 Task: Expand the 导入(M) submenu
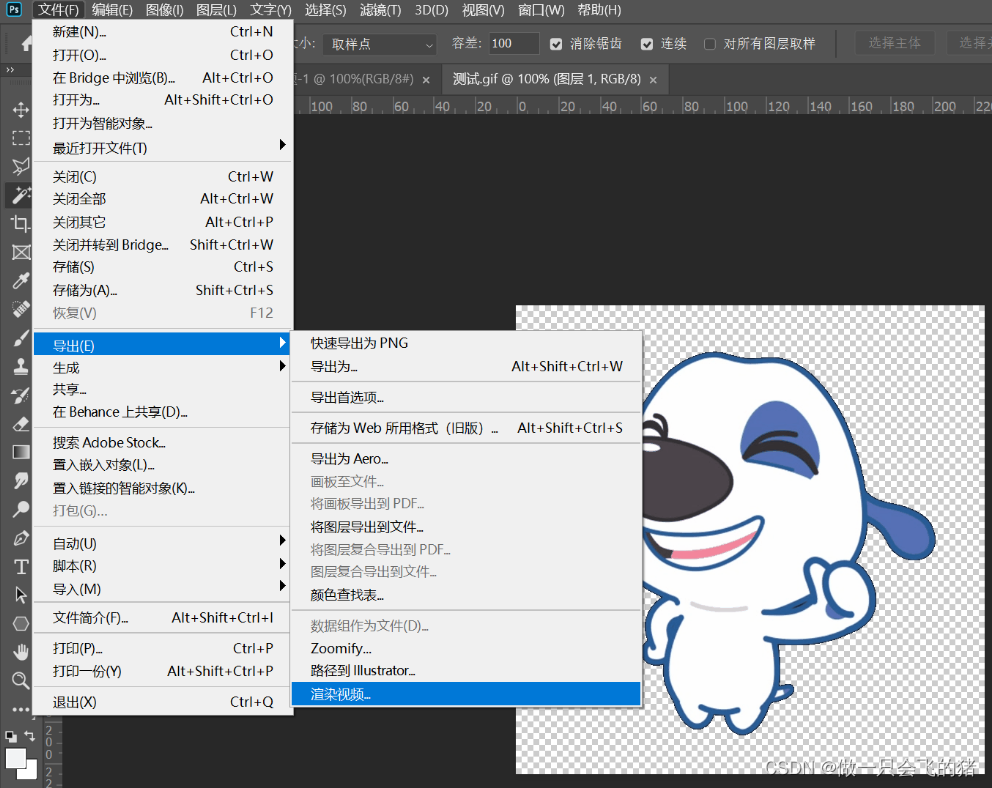tap(163, 588)
